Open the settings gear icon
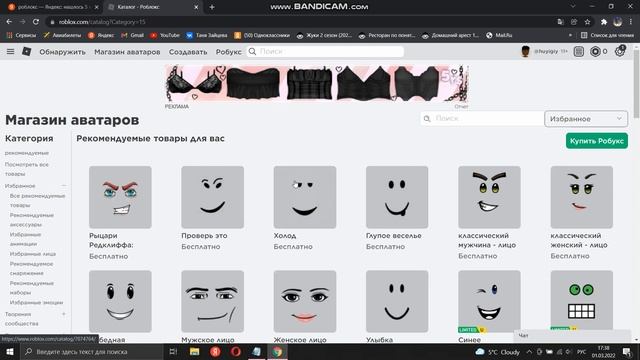The height and width of the screenshot is (360, 640). pos(620,51)
